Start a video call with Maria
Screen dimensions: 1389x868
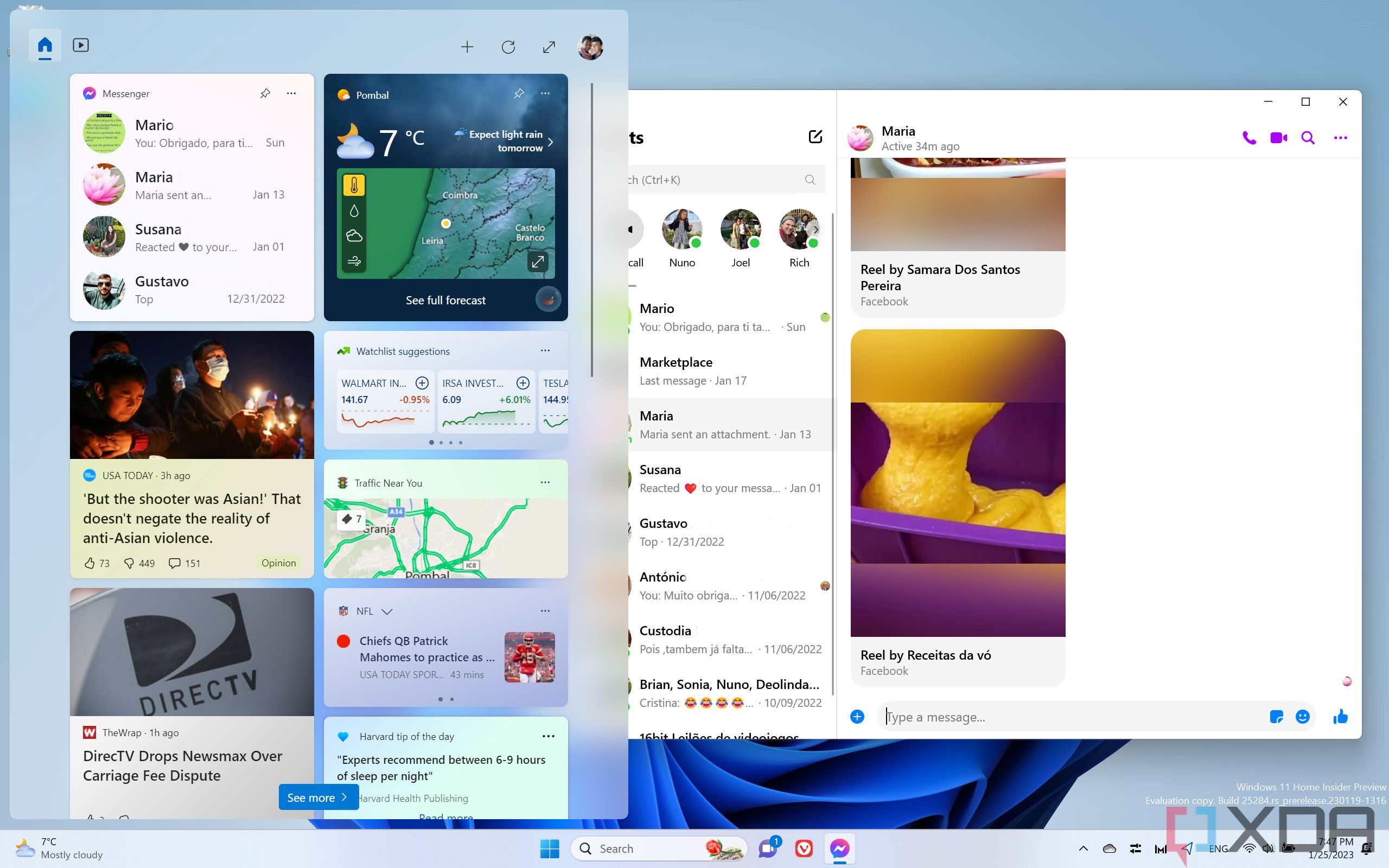[1278, 138]
